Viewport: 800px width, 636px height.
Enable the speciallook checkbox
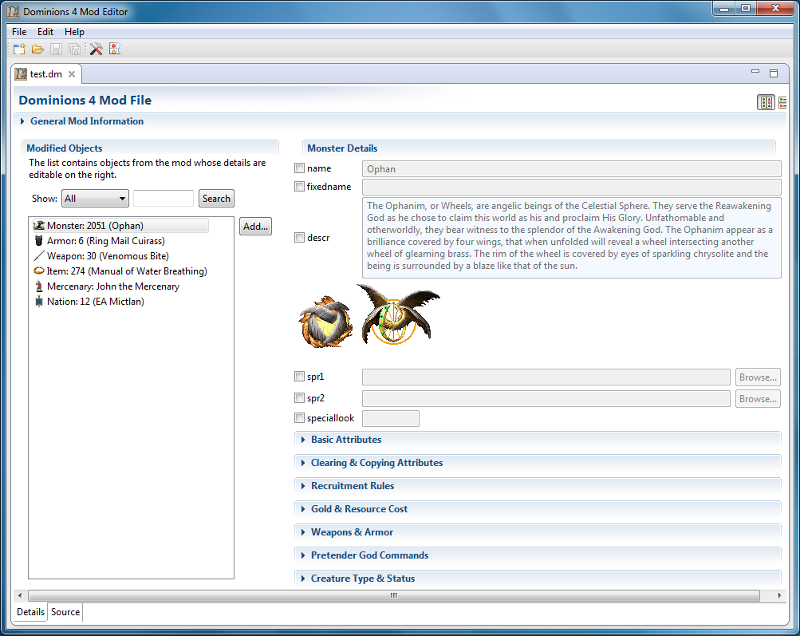pyautogui.click(x=299, y=418)
